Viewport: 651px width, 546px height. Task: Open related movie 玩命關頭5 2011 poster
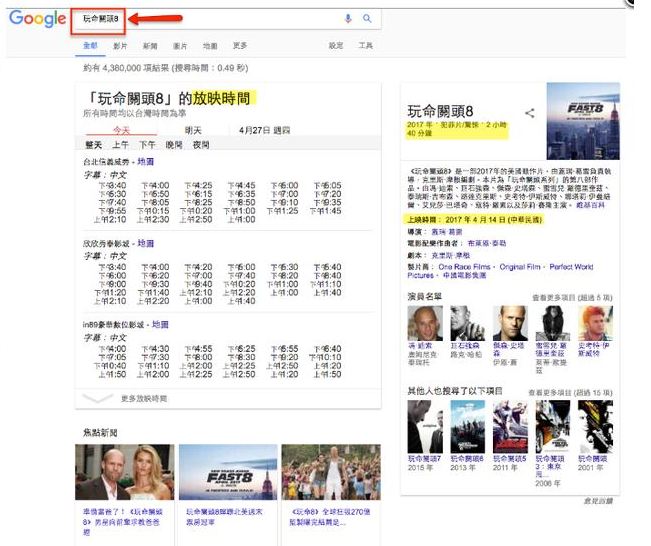pyautogui.click(x=510, y=427)
